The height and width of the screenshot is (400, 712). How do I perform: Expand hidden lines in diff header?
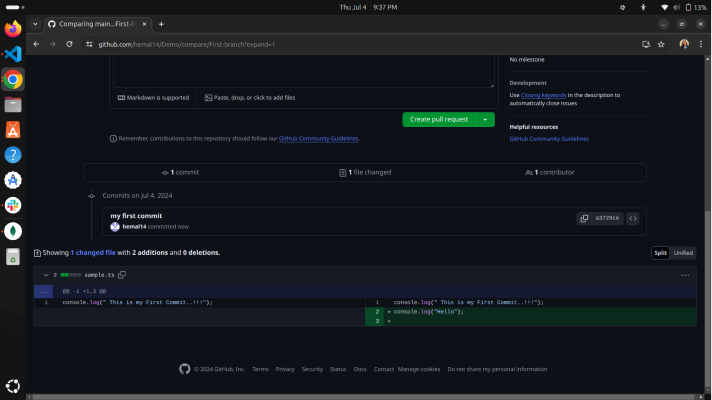pyautogui.click(x=44, y=291)
